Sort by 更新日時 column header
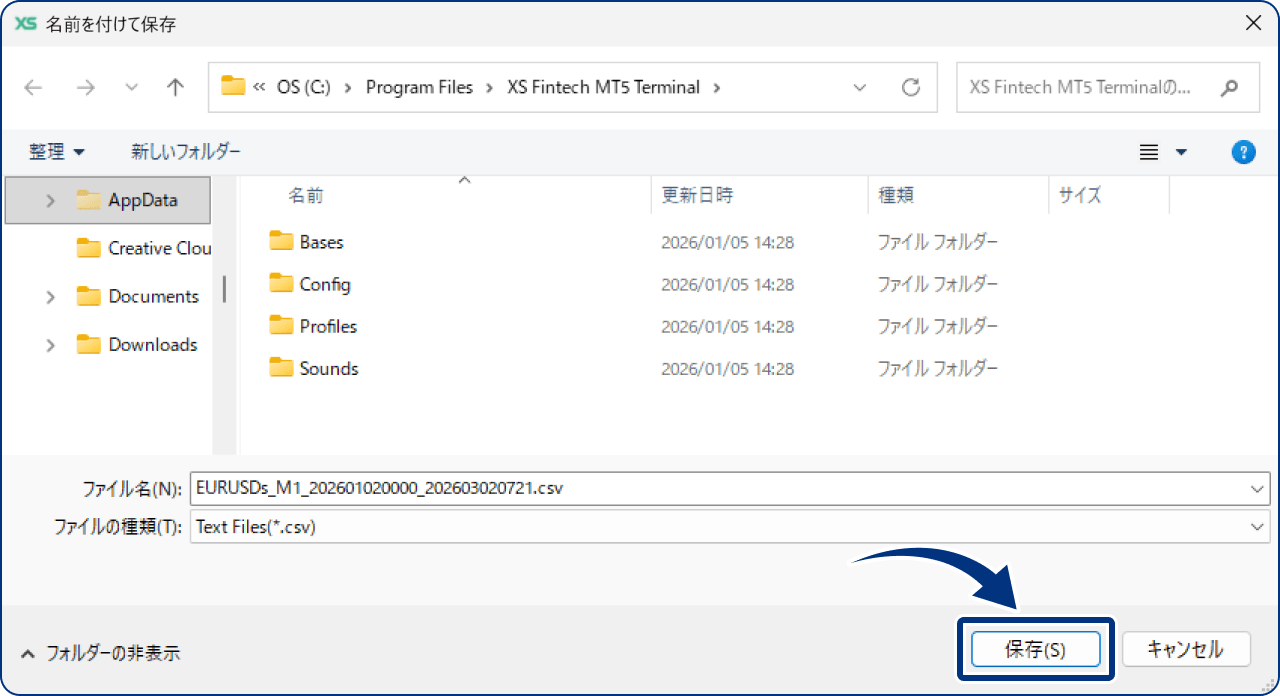Image resolution: width=1280 pixels, height=696 pixels. click(698, 196)
